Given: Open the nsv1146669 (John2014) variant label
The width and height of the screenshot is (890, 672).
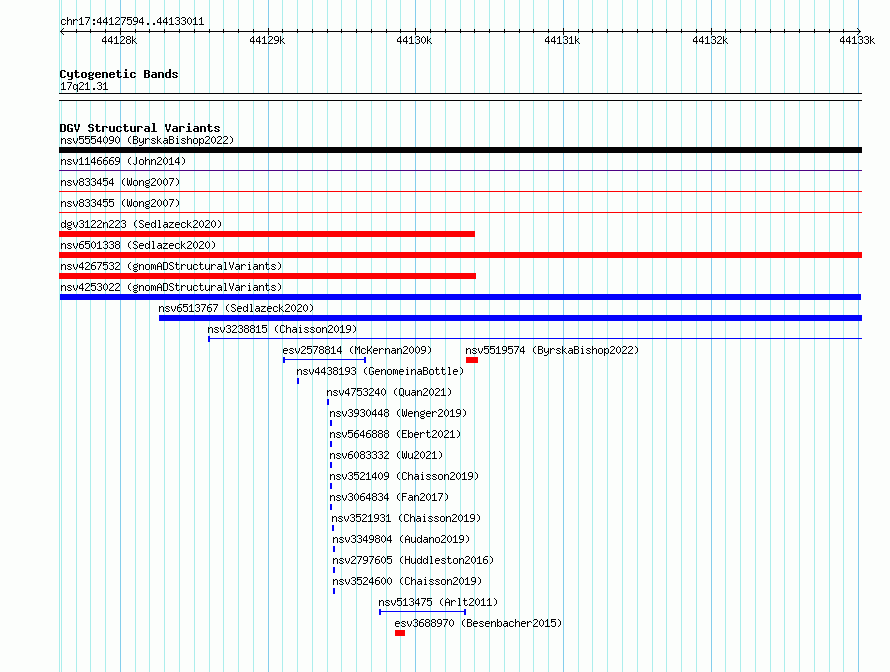Looking at the screenshot, I should tap(123, 161).
